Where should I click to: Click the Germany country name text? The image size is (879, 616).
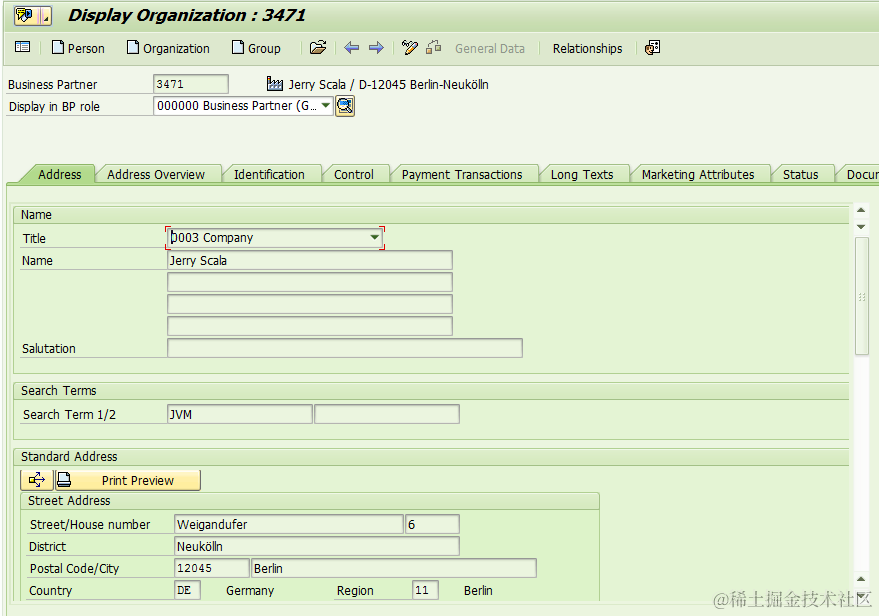(250, 590)
